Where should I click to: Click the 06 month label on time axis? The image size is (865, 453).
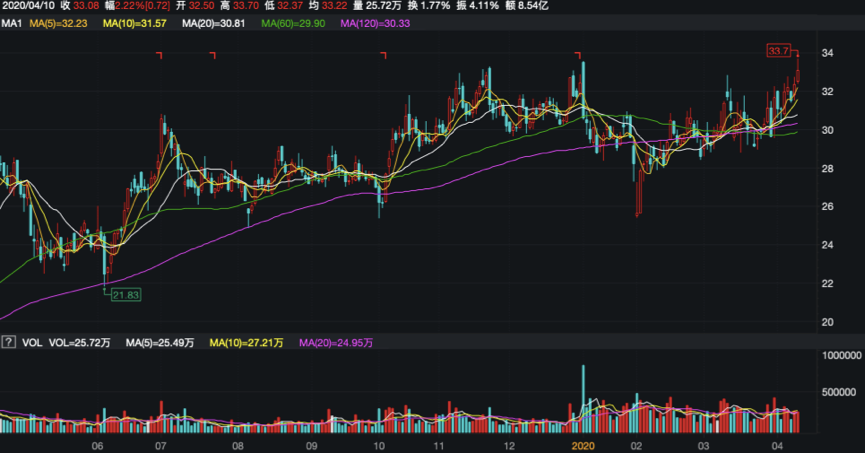coord(97,444)
